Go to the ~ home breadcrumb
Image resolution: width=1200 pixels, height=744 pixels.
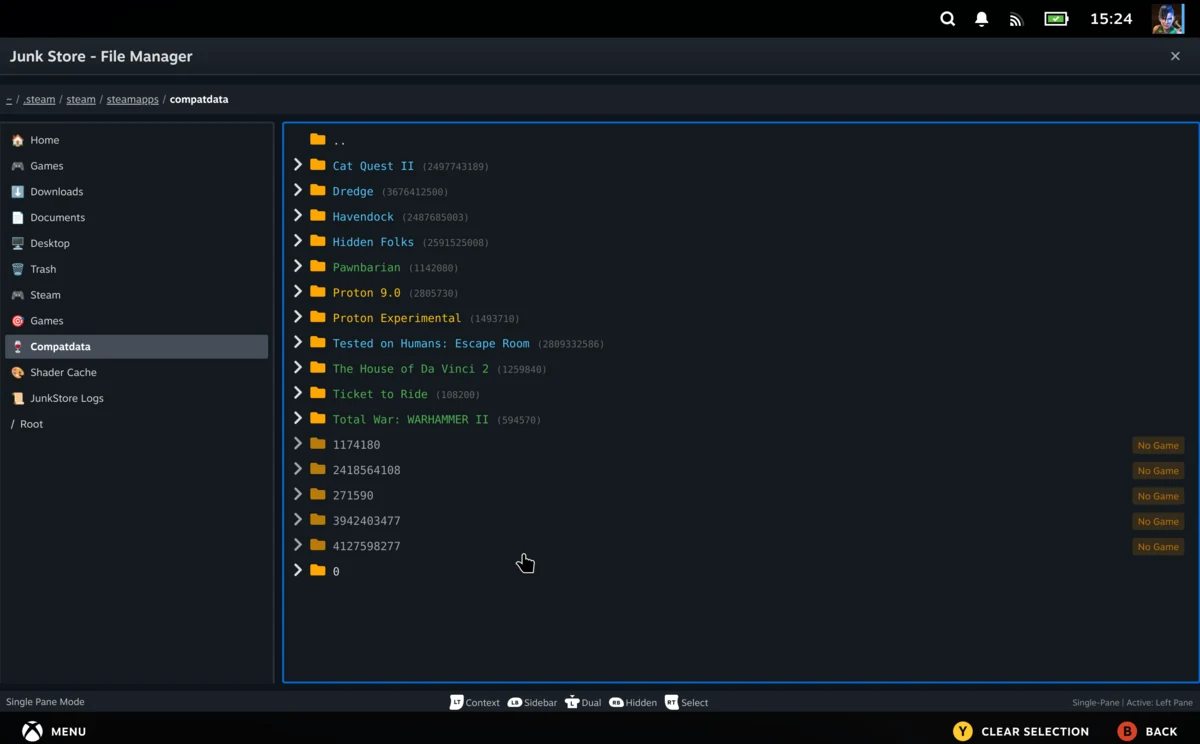click(9, 99)
